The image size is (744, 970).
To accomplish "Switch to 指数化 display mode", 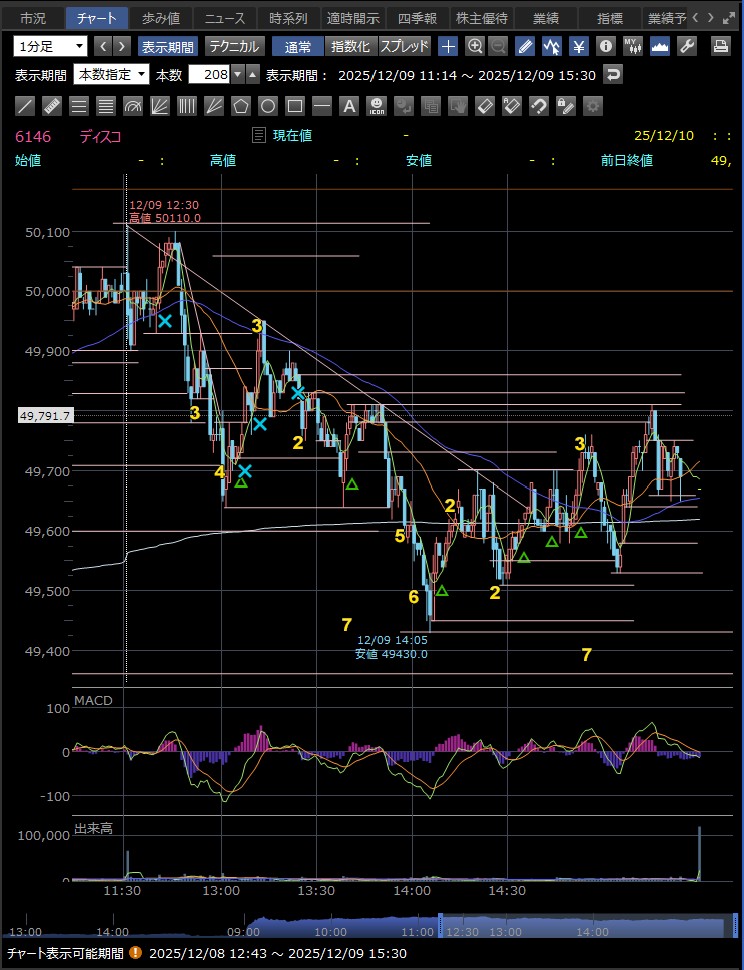I will (350, 46).
